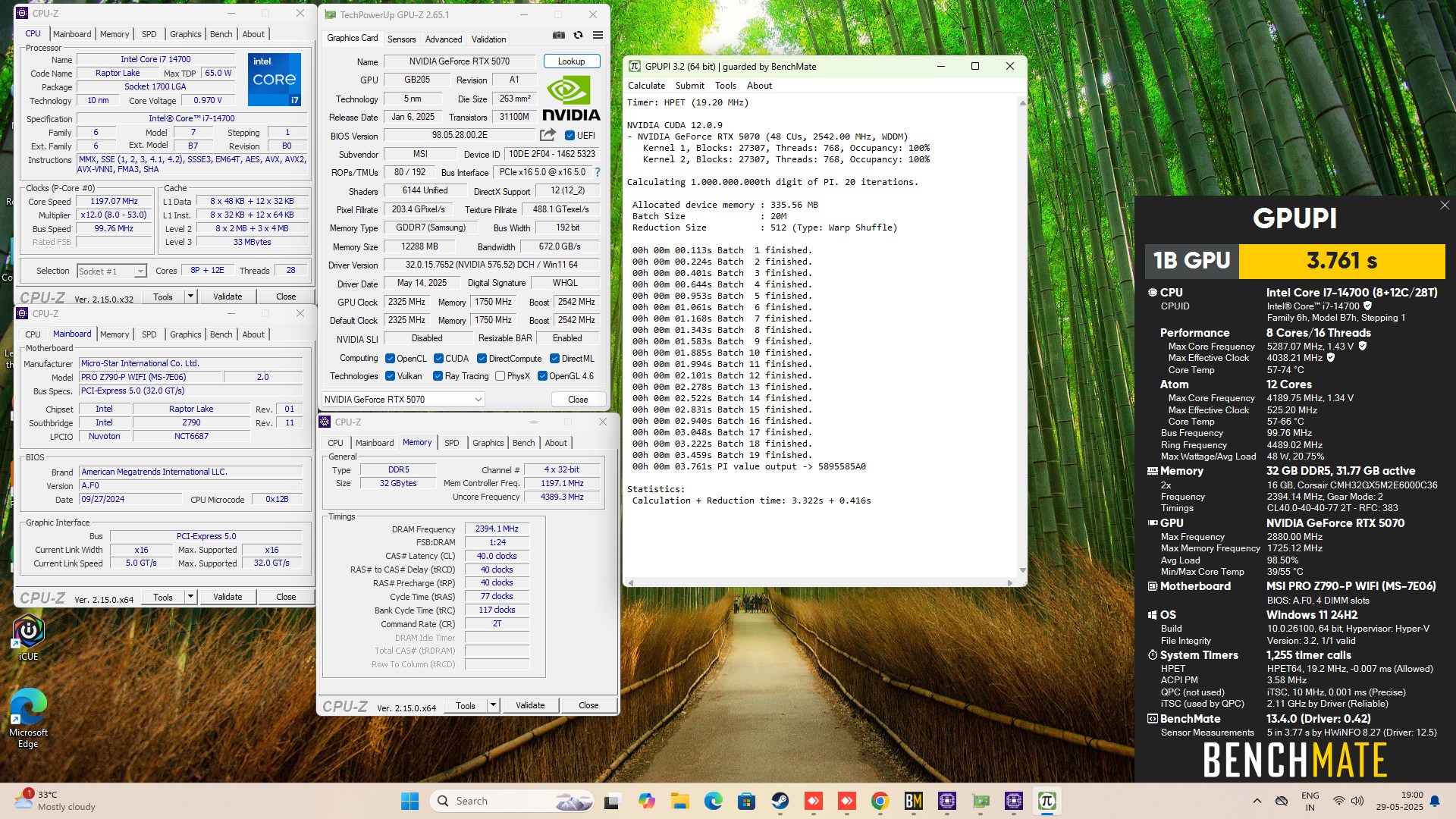1456x819 pixels.
Task: Click the BIOS export share icon
Action: [548, 135]
